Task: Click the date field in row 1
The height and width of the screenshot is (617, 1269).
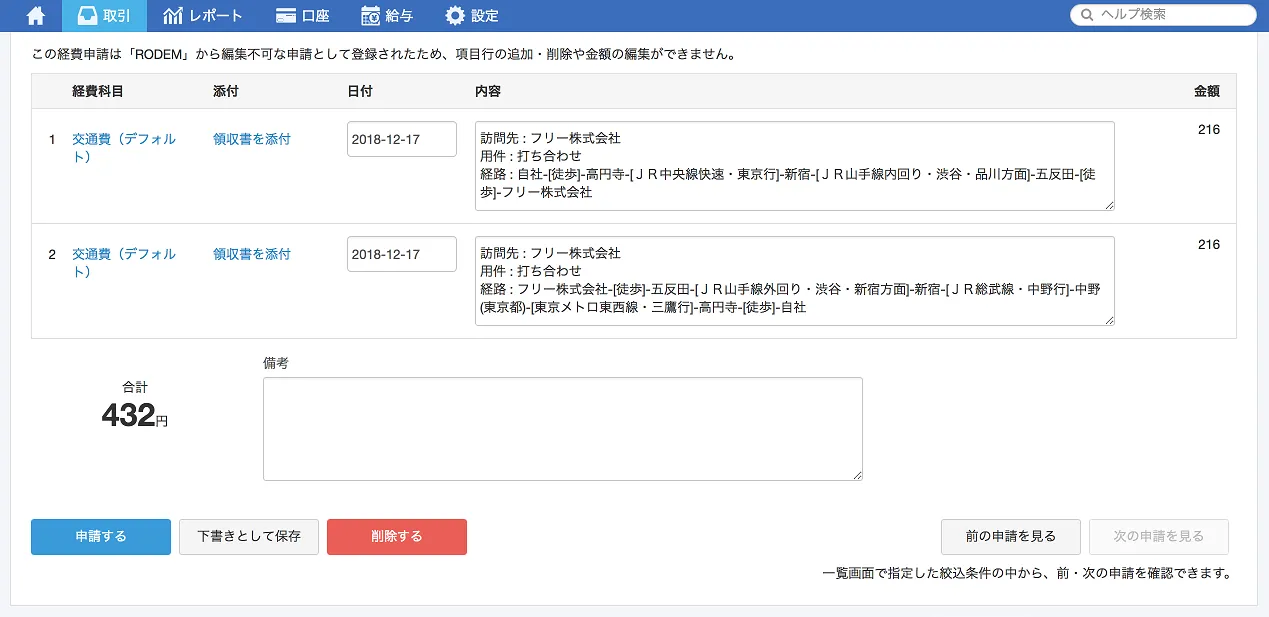Action: click(401, 140)
